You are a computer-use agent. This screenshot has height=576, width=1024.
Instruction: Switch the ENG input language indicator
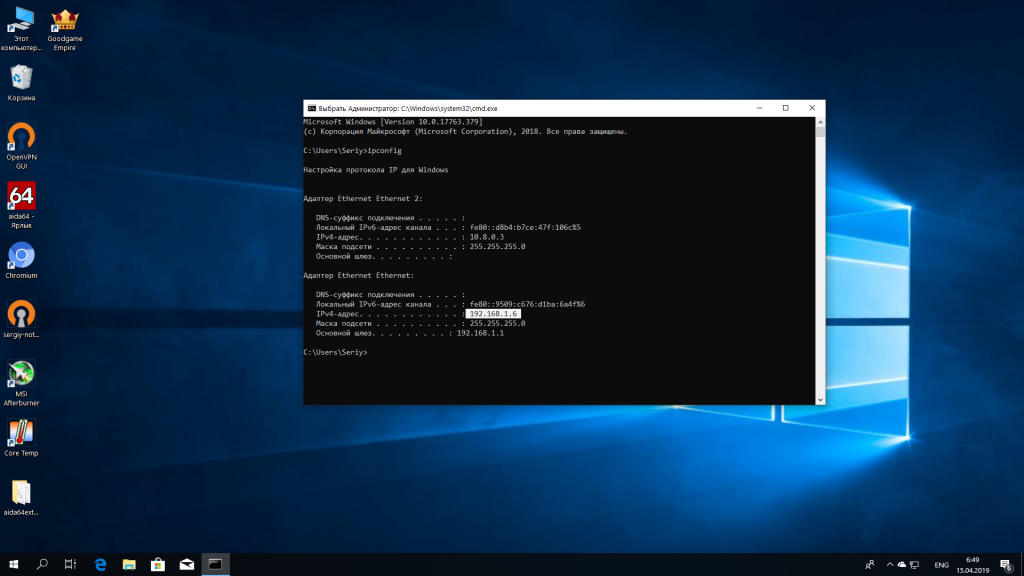941,564
